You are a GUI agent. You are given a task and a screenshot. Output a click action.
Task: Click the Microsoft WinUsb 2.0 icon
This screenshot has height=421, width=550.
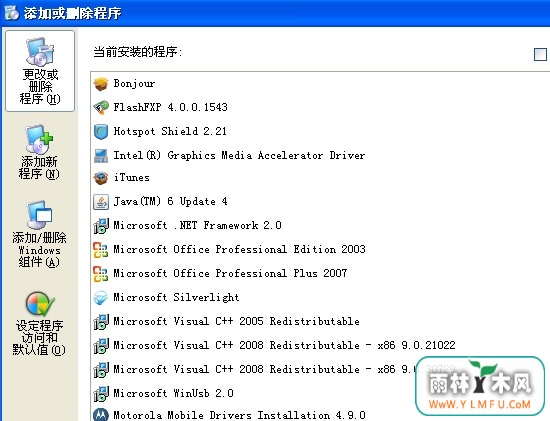click(101, 394)
